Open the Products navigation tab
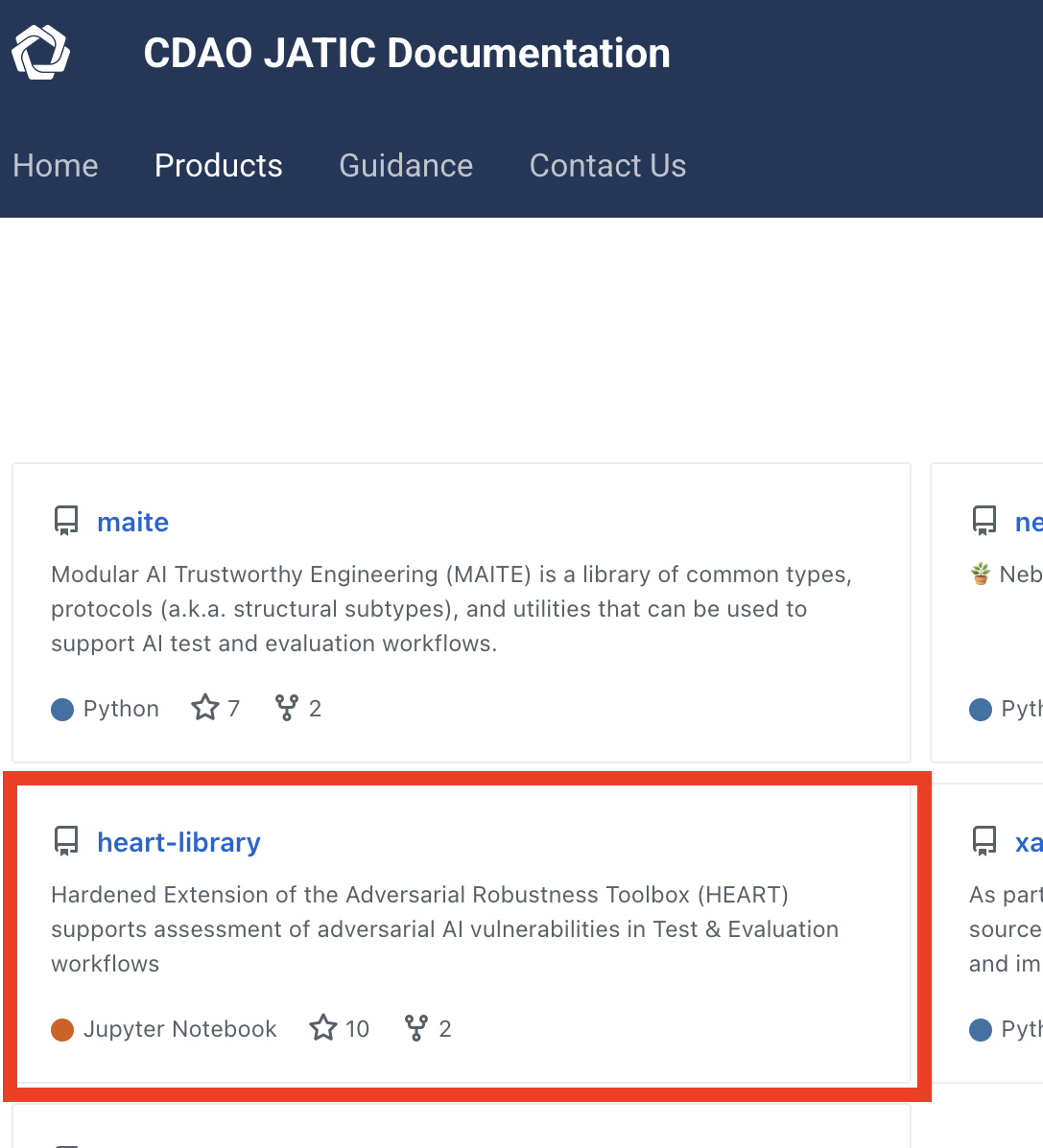 (218, 166)
